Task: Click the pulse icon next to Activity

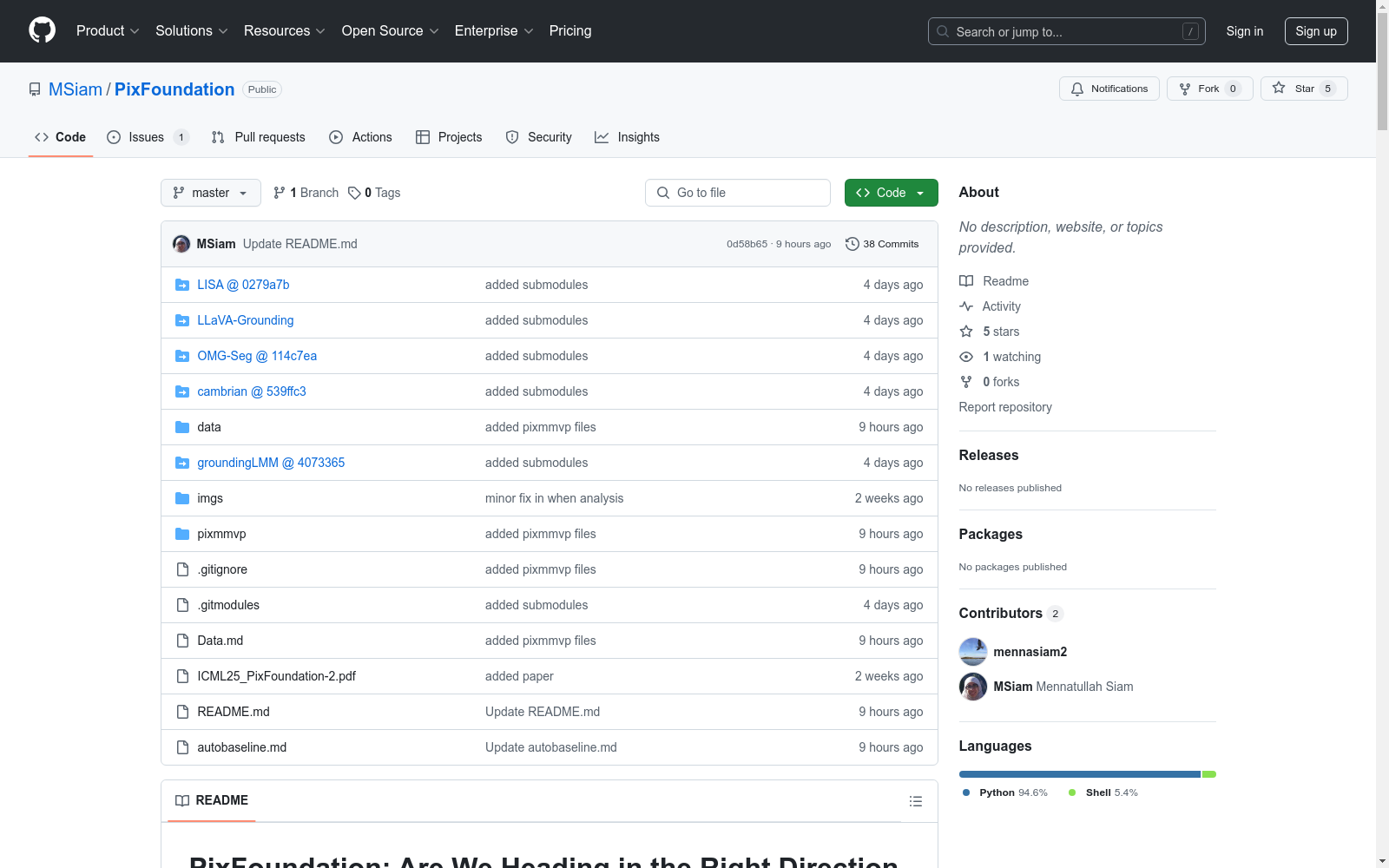Action: (966, 306)
